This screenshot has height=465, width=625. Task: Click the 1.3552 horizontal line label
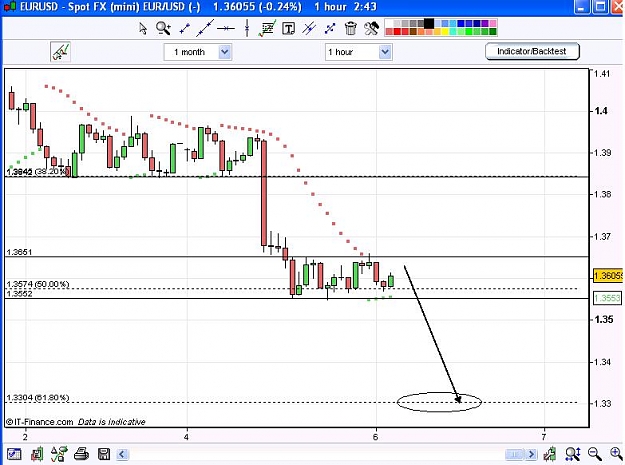[x=19, y=294]
